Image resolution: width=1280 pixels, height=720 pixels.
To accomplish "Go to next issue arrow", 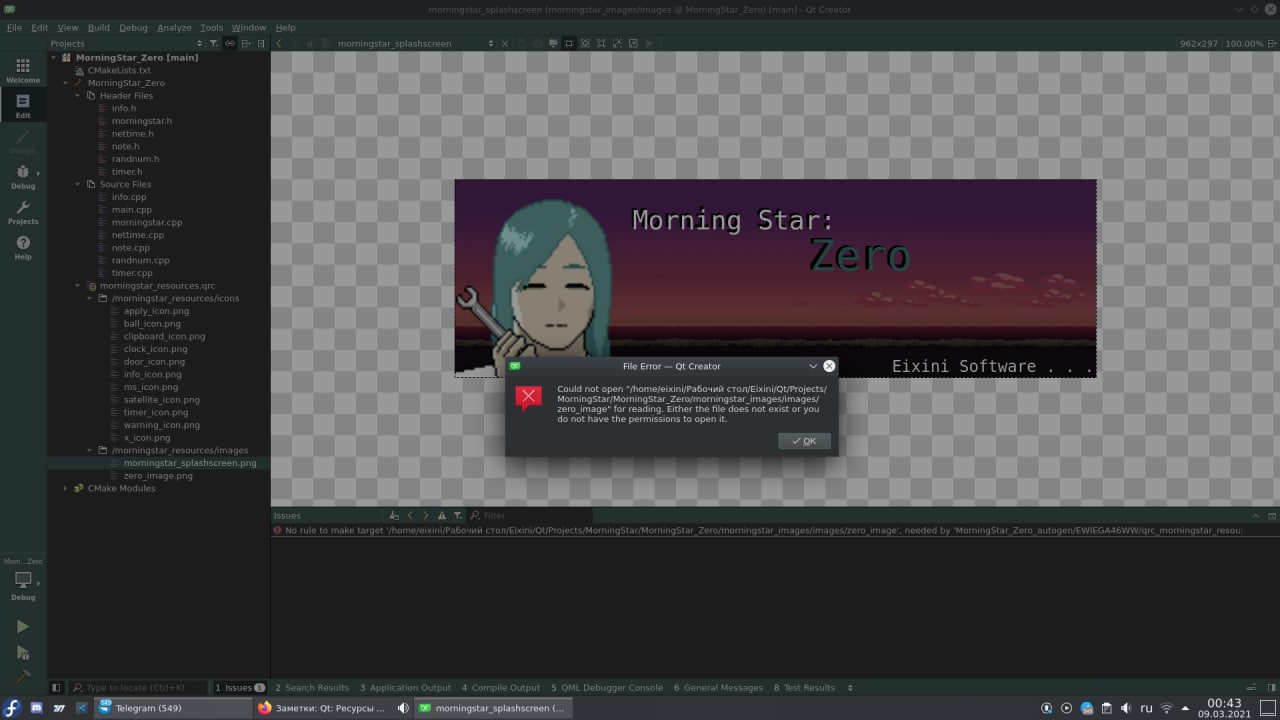I will pos(426,515).
